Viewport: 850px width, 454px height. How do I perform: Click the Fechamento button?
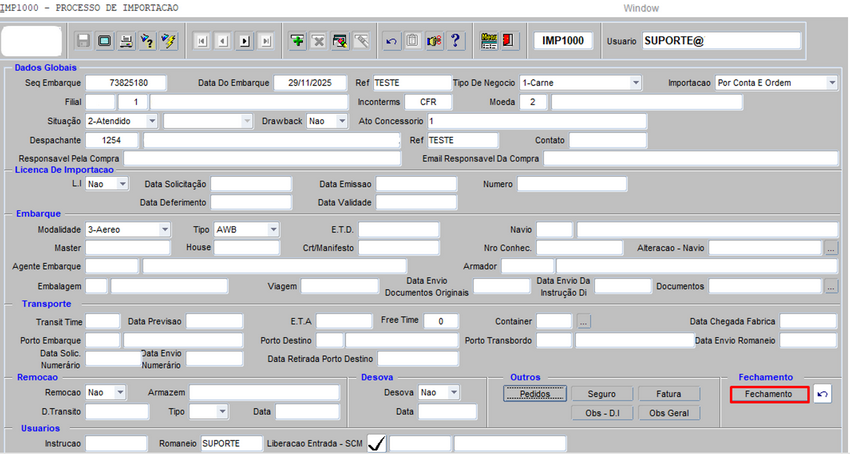[768, 394]
